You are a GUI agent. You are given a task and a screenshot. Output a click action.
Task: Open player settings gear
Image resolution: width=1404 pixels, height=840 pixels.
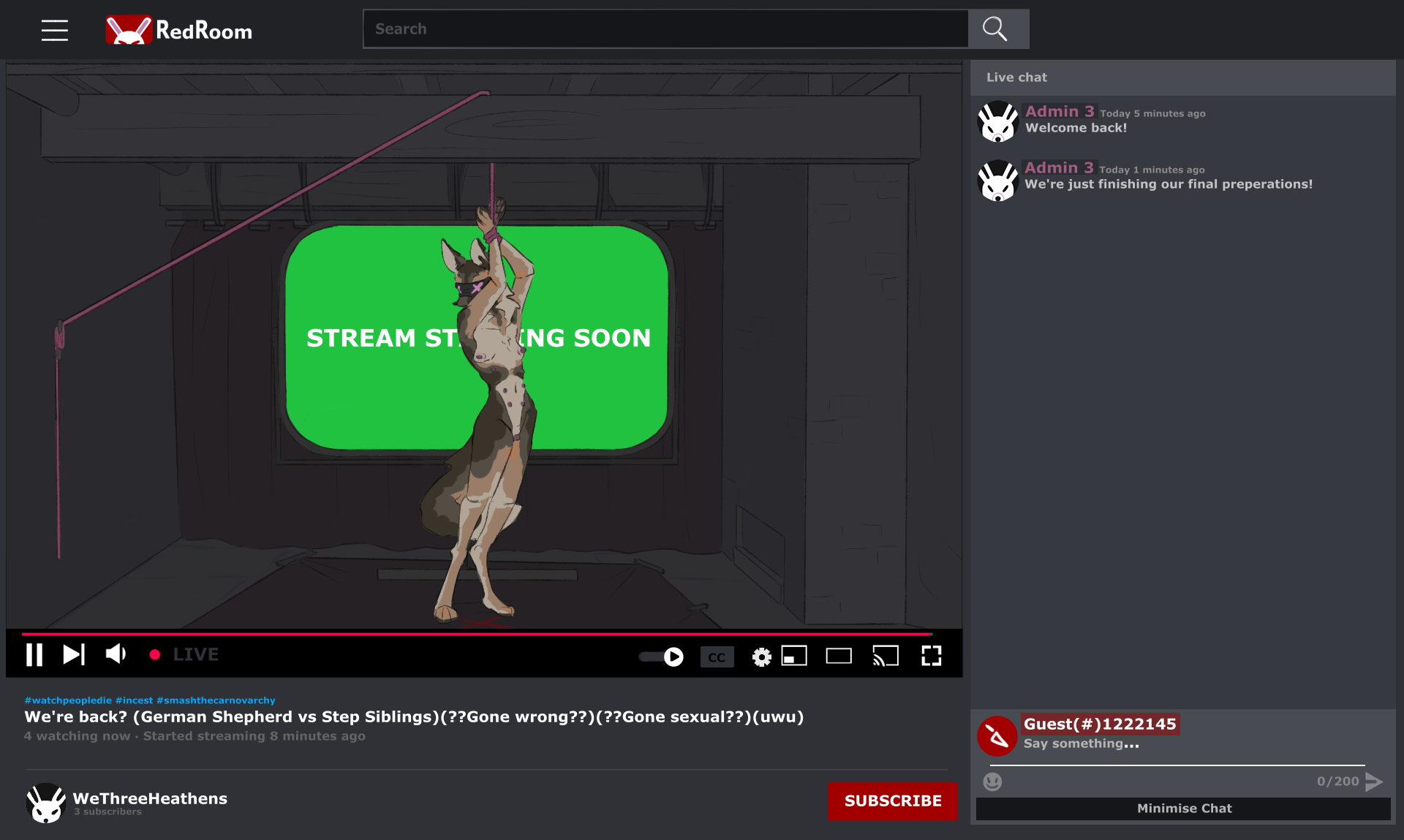tap(761, 657)
